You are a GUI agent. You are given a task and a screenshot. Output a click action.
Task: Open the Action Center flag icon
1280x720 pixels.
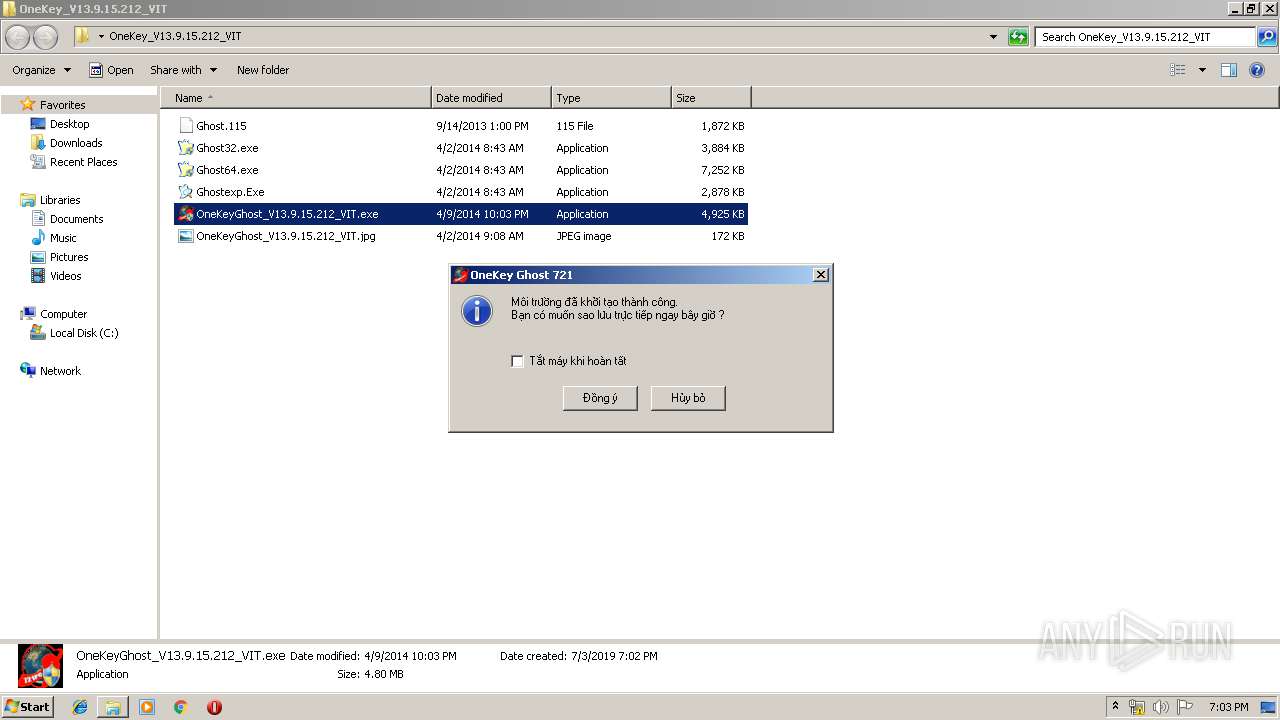click(1185, 707)
